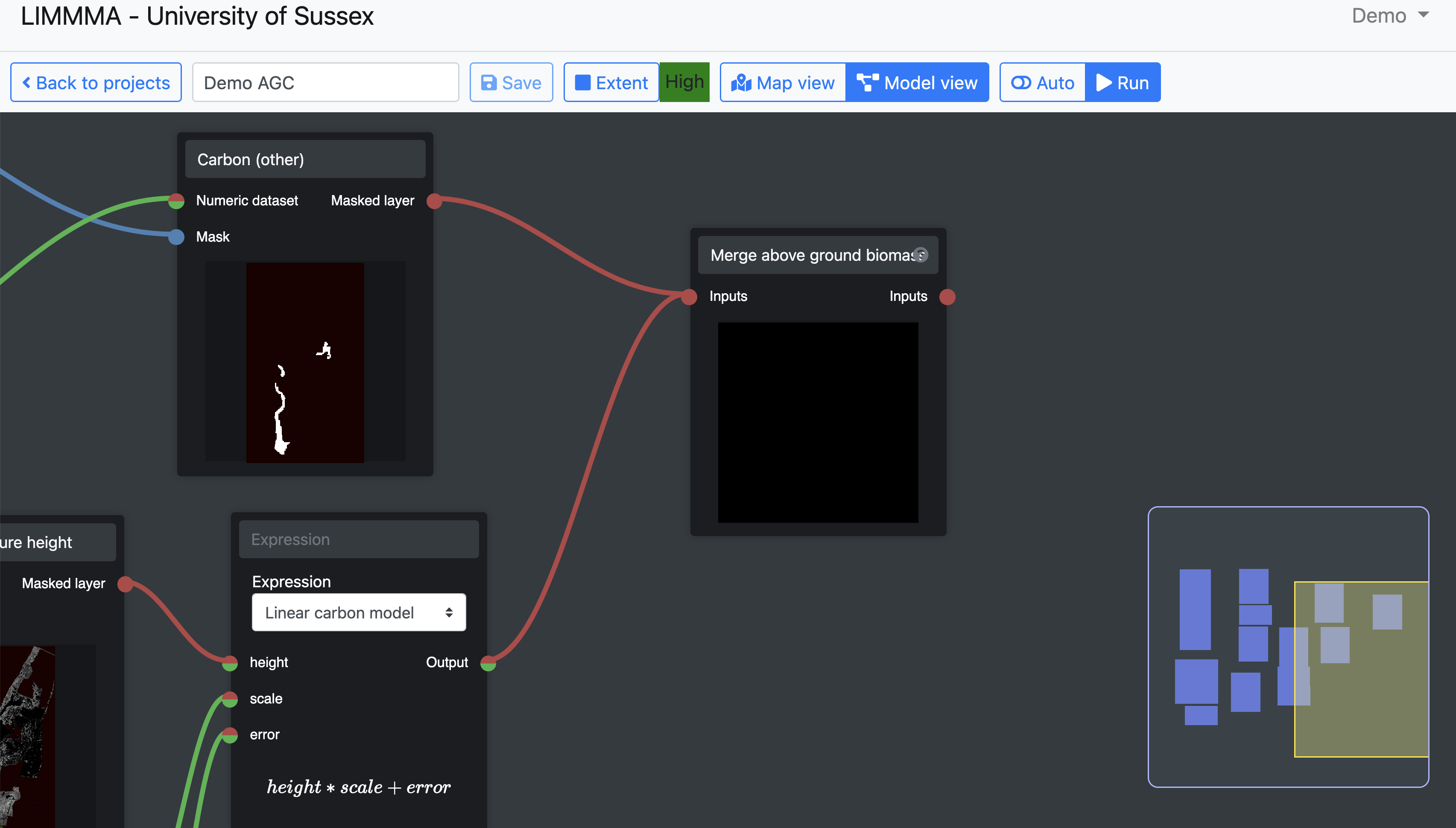Click the Run play icon
The image size is (1456, 828).
click(1104, 82)
